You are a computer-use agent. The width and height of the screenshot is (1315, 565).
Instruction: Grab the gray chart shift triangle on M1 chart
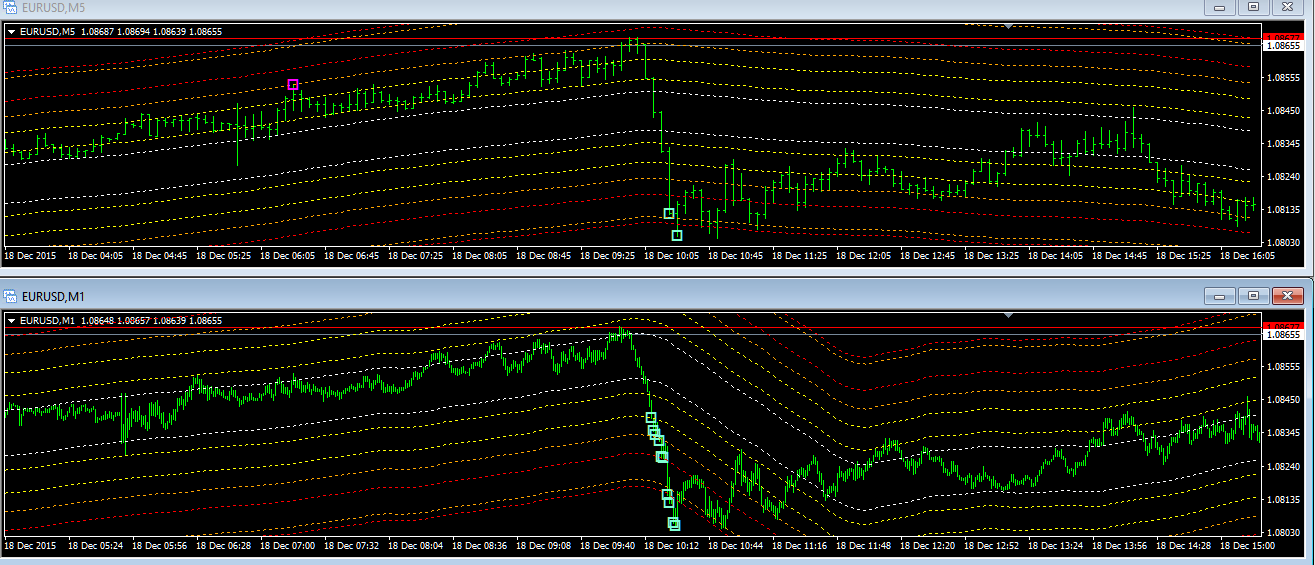(1008, 315)
